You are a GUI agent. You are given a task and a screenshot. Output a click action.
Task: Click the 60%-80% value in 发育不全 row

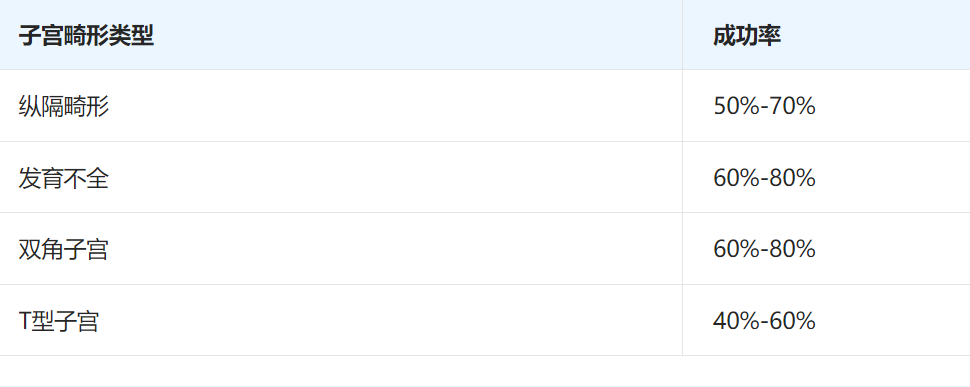pyautogui.click(x=764, y=178)
